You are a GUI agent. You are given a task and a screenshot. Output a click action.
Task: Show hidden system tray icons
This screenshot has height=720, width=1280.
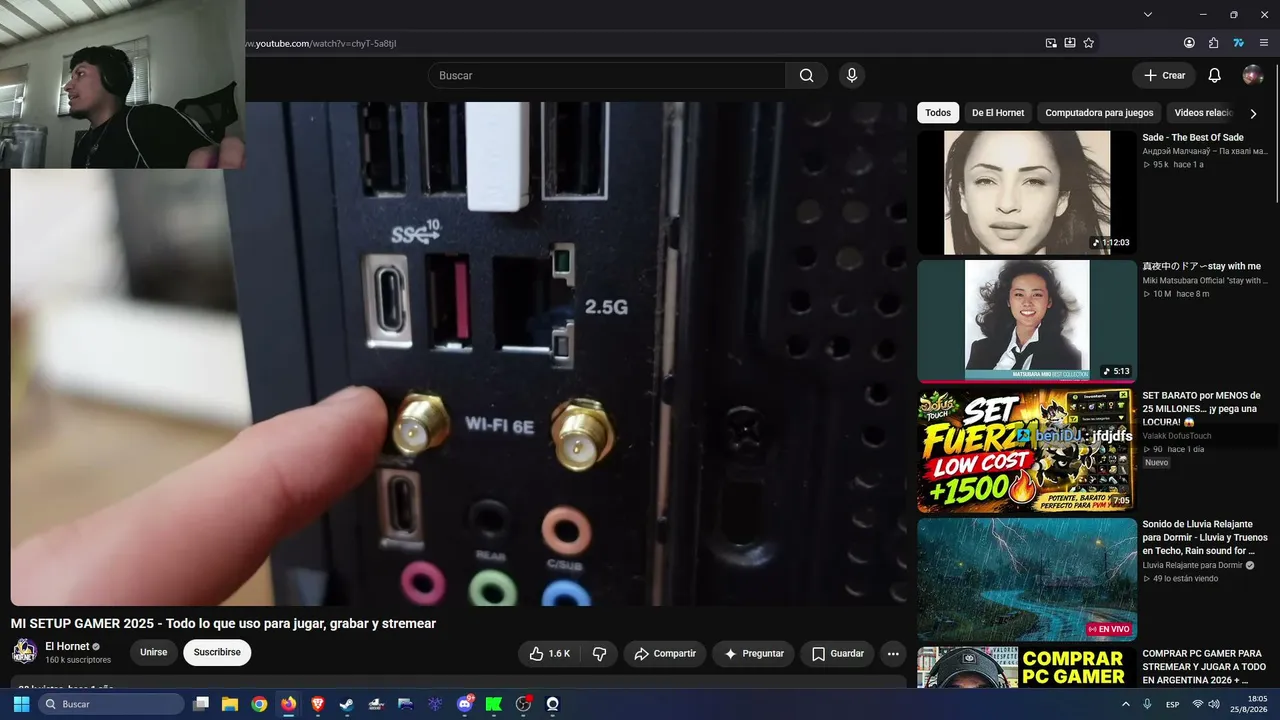click(x=1125, y=704)
